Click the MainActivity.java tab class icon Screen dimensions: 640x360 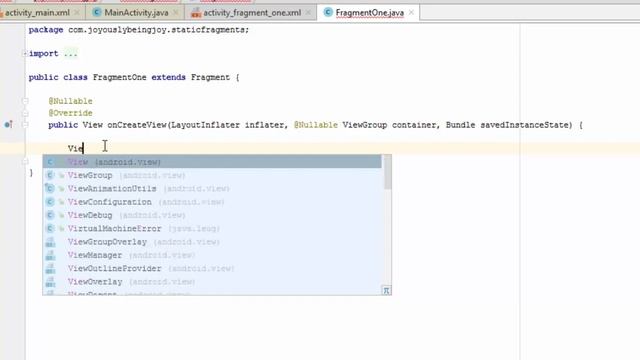pos(97,13)
